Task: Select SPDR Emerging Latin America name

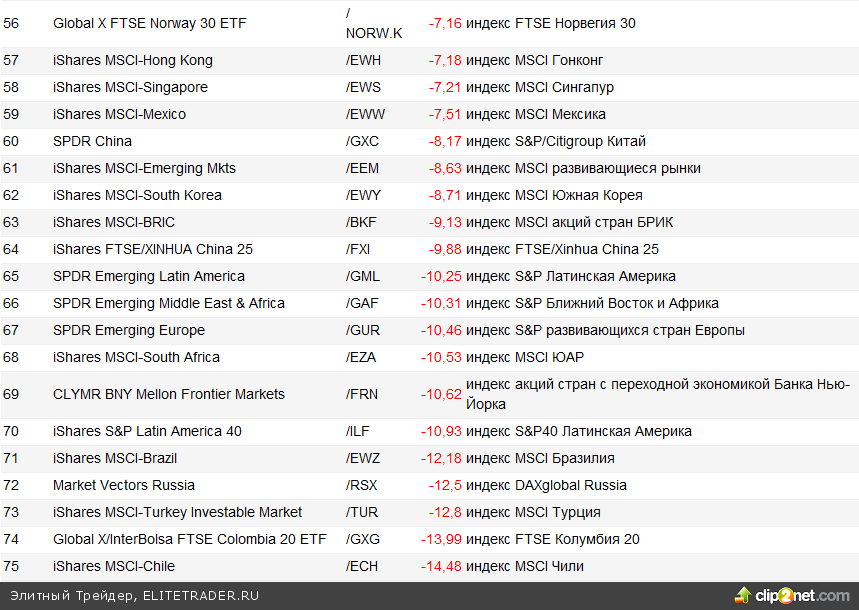Action: tap(148, 276)
